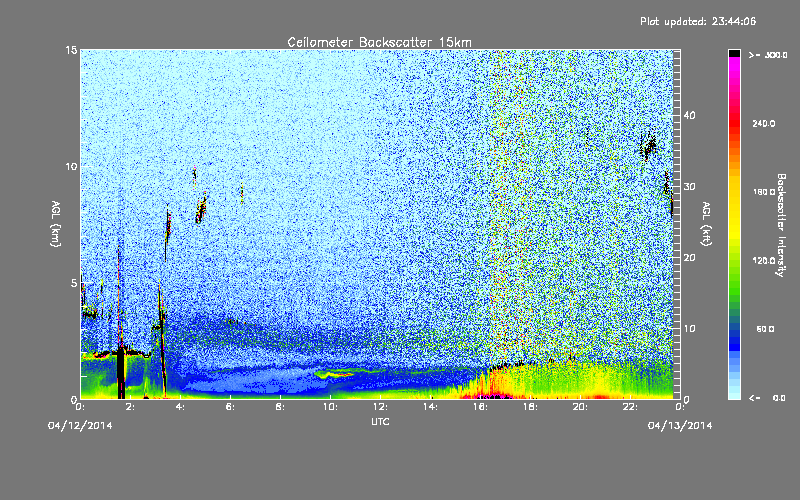Screen dimensions: 800x500
Task: Click the "22:" hour tick label
Action: click(630, 407)
